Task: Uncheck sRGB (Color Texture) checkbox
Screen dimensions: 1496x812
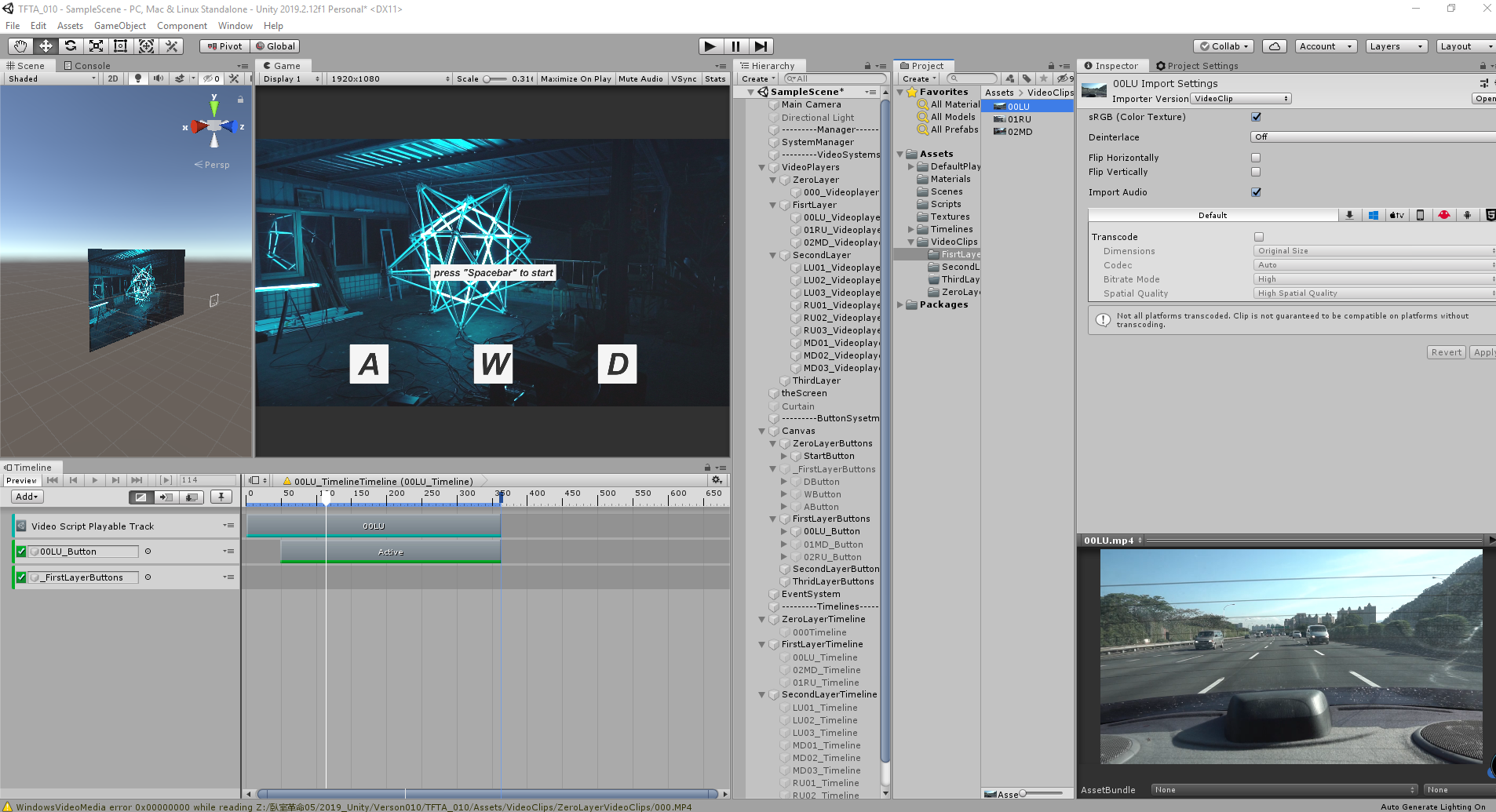Action: (1256, 117)
